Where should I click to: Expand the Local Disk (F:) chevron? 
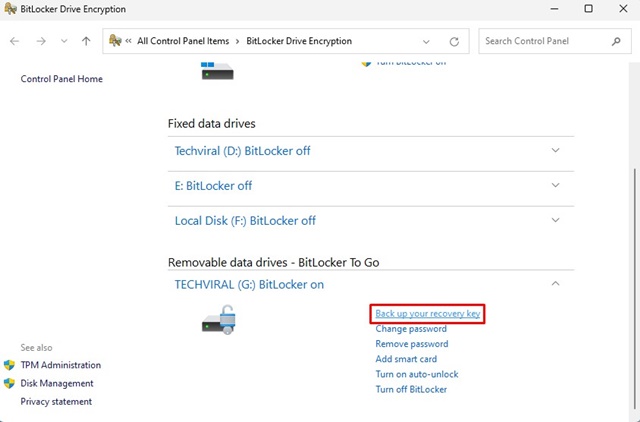coord(556,220)
